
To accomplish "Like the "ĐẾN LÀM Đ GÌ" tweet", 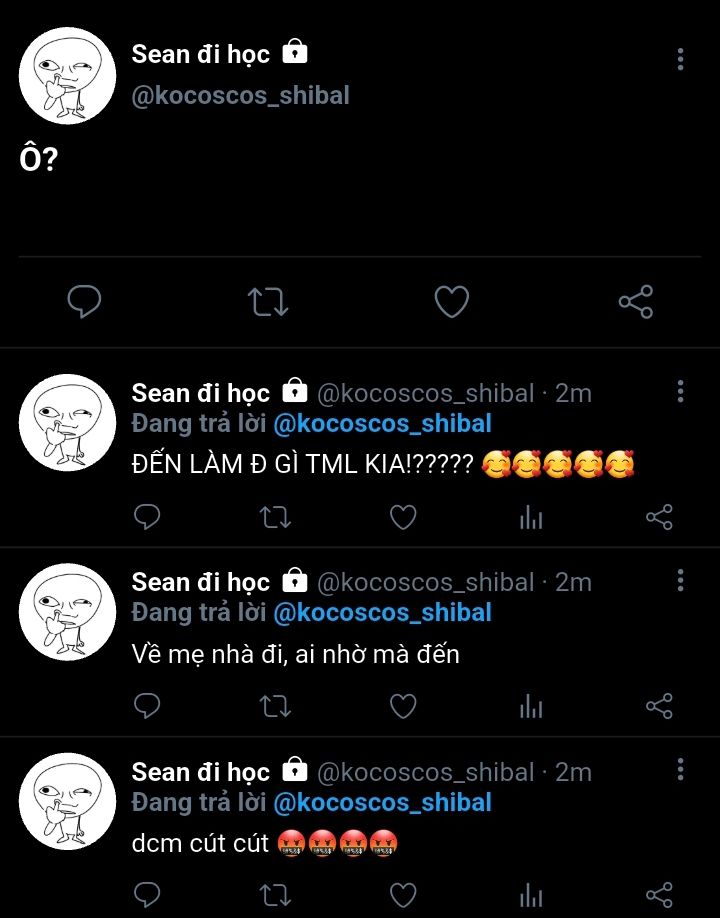I will pyautogui.click(x=403, y=516).
